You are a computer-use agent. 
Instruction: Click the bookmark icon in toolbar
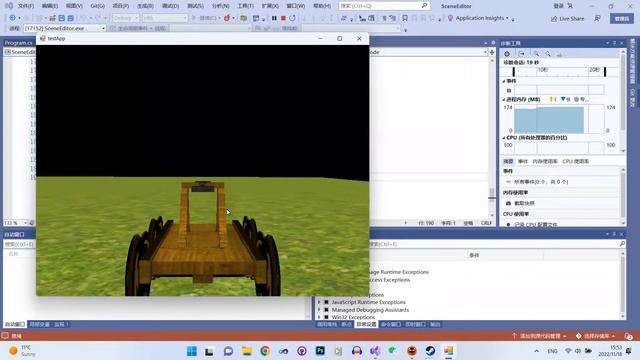click(405, 18)
